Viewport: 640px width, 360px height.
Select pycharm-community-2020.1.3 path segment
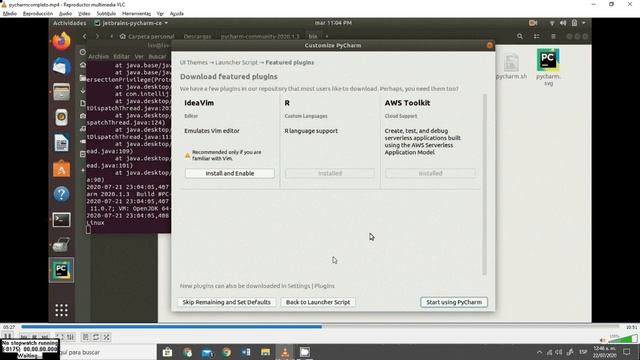(260, 36)
